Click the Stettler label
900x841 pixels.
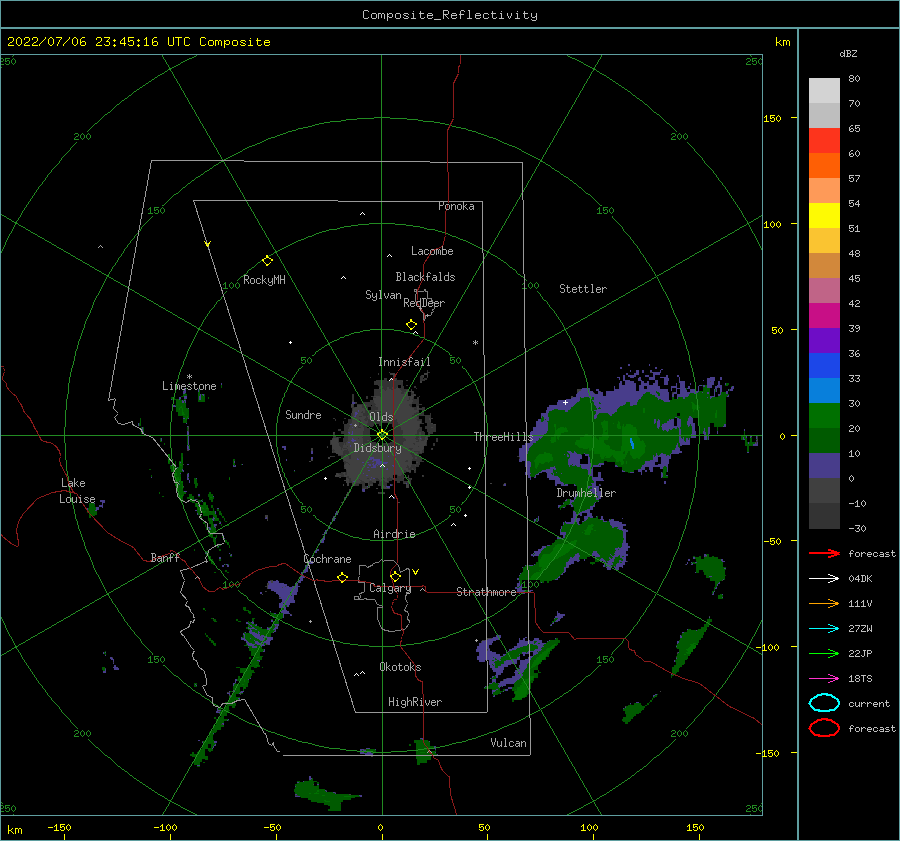(583, 289)
